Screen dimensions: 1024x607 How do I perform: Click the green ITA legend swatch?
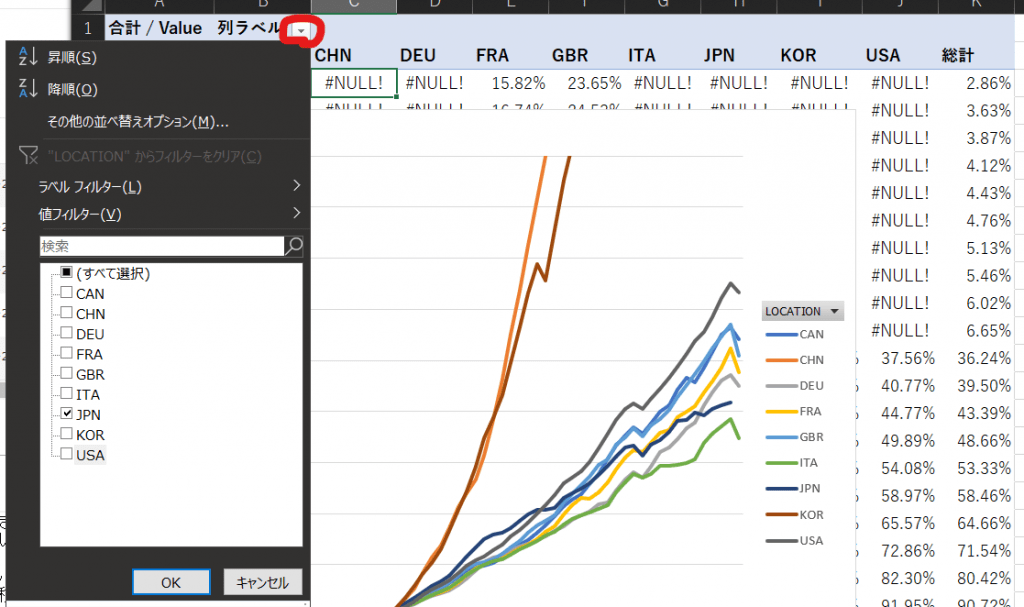point(780,463)
